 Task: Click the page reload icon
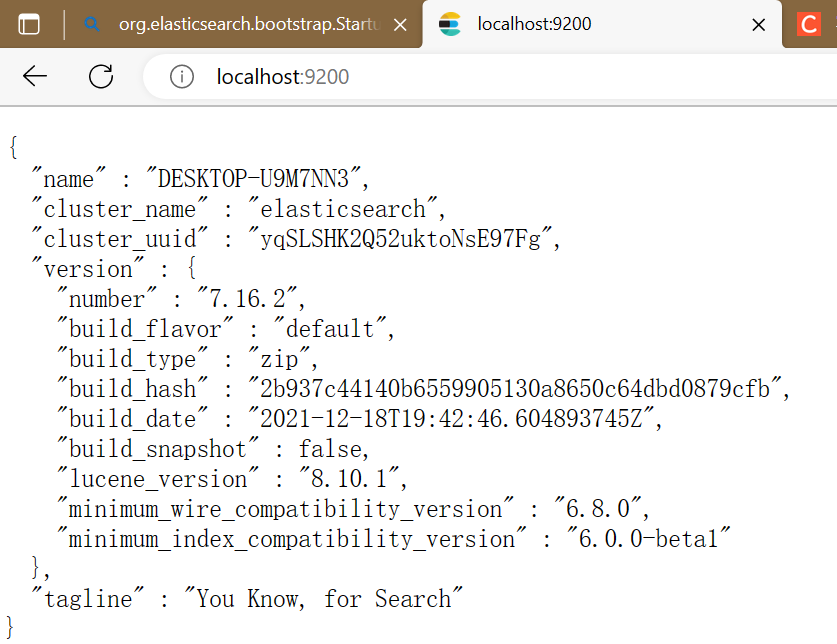click(100, 76)
